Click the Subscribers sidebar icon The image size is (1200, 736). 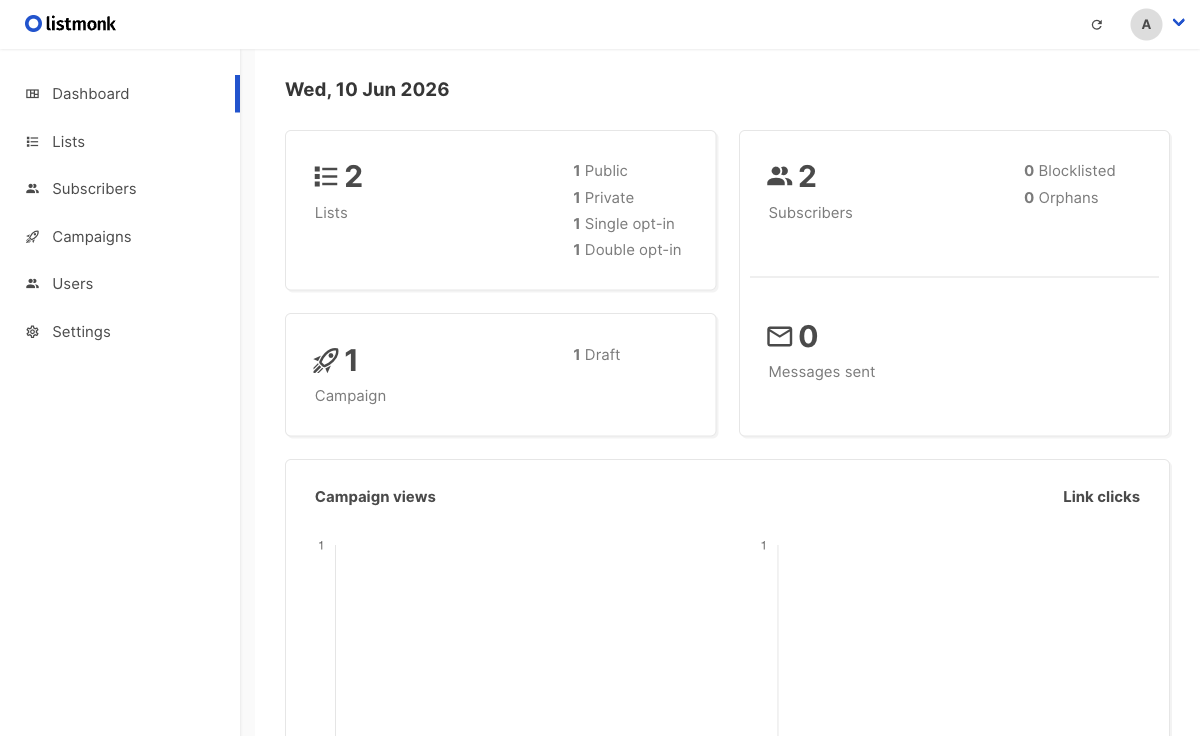click(x=33, y=189)
